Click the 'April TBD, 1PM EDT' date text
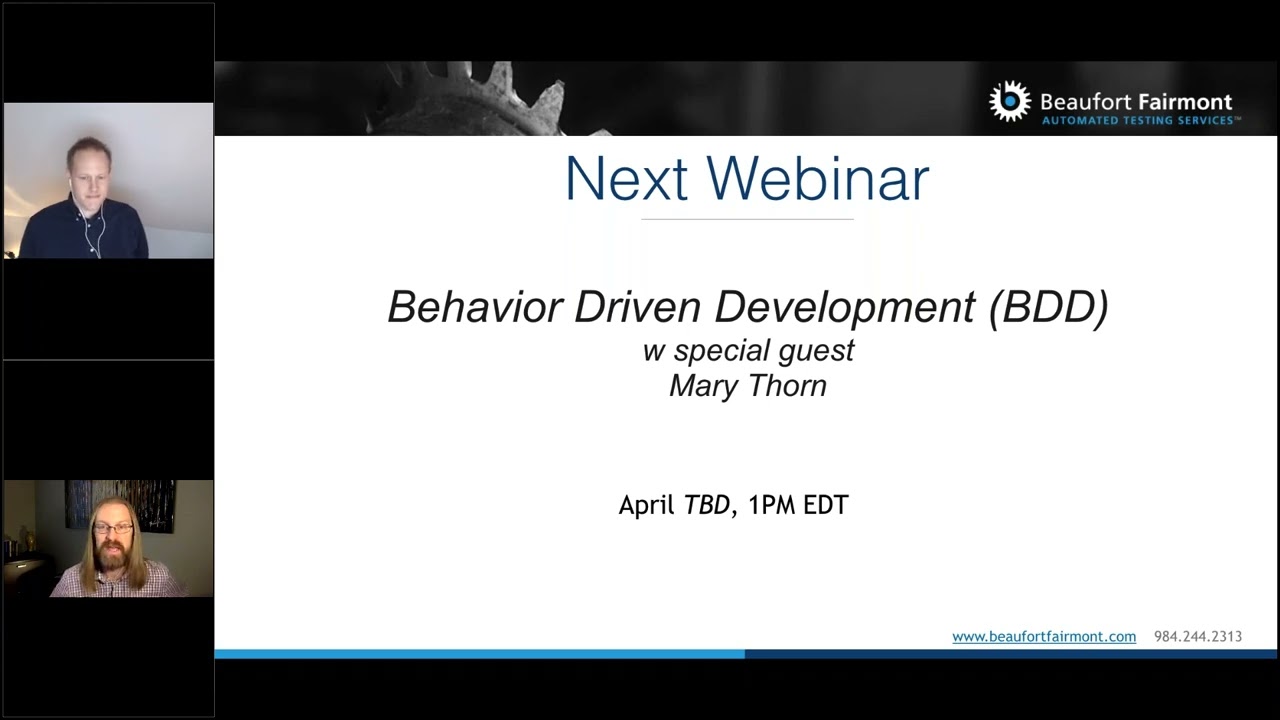Screen dimensions: 1280x720 coord(733,505)
